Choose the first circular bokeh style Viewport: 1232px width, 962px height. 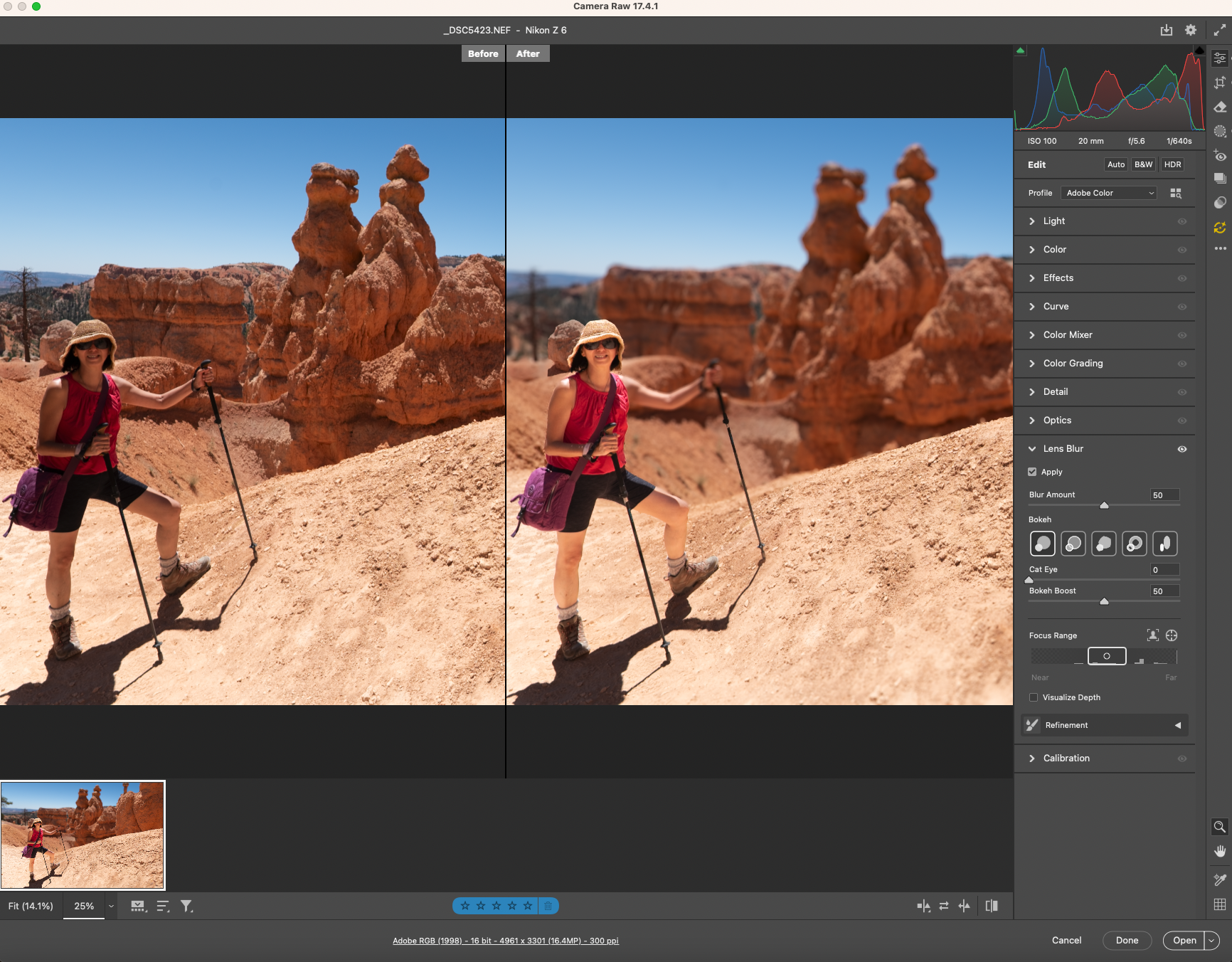[1043, 544]
